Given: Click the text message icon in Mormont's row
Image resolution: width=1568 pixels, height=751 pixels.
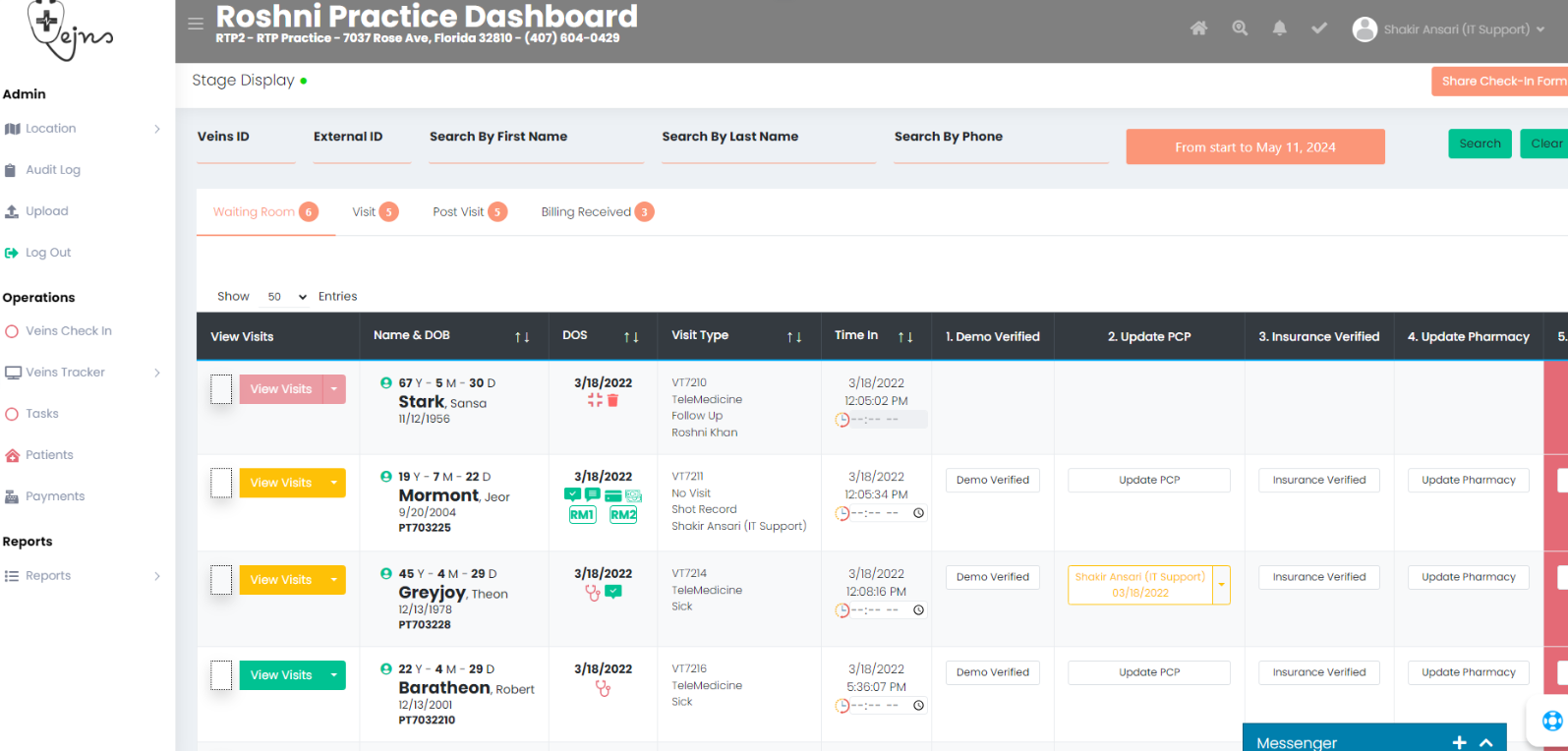Looking at the screenshot, I should click(x=593, y=494).
